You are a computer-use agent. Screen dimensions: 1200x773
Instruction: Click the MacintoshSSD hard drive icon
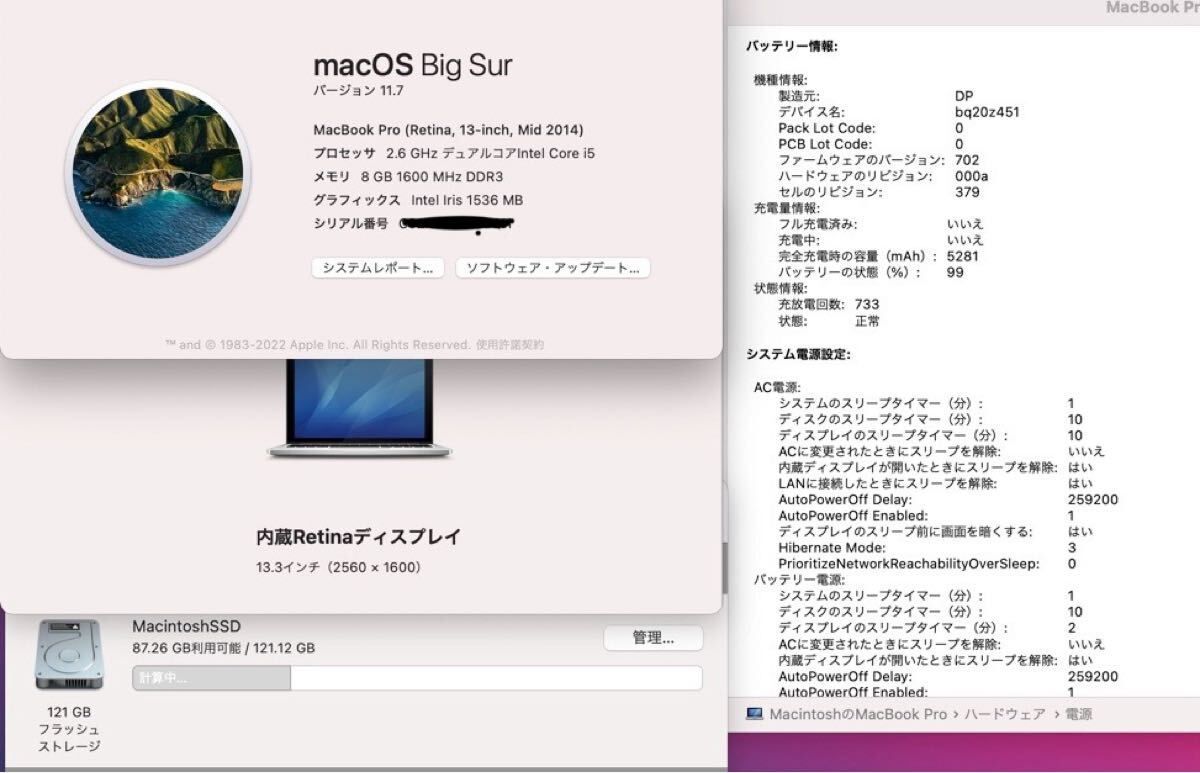click(68, 655)
